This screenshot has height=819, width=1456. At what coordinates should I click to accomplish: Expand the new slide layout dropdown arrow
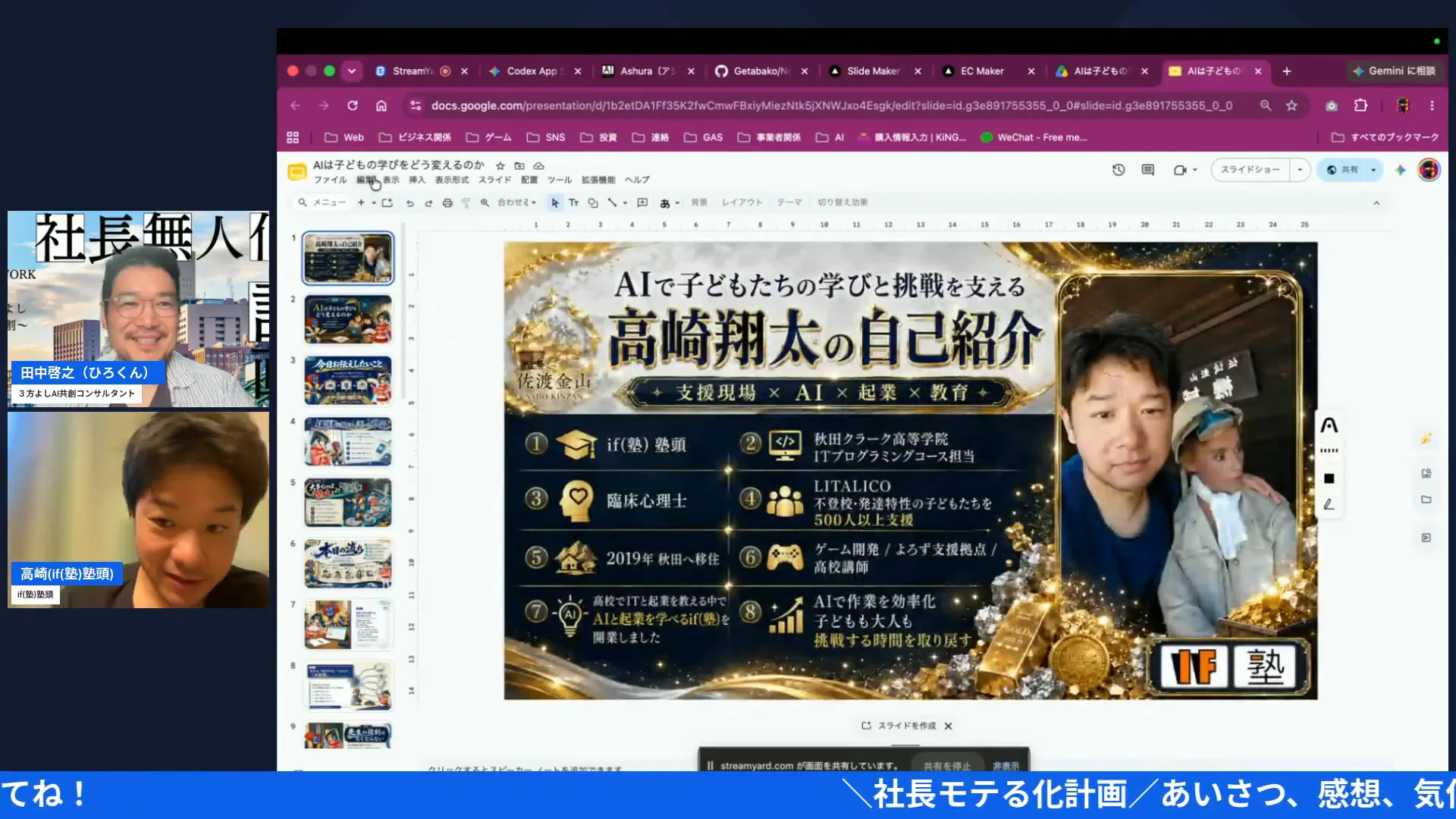point(373,203)
